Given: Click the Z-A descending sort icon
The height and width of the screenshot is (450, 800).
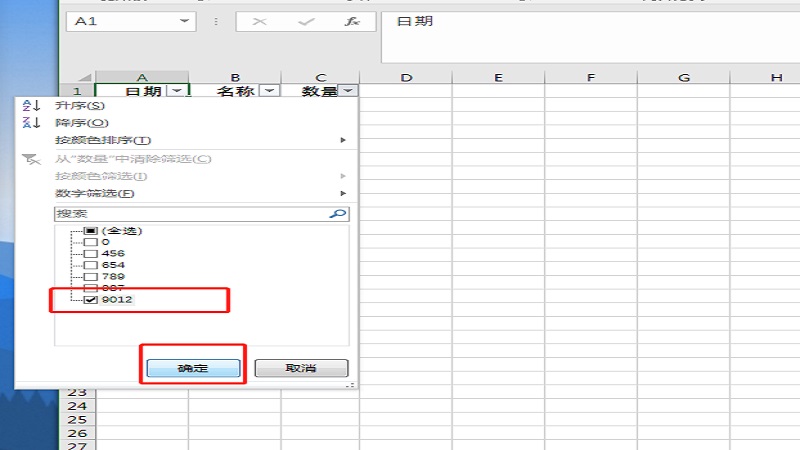Looking at the screenshot, I should point(32,122).
